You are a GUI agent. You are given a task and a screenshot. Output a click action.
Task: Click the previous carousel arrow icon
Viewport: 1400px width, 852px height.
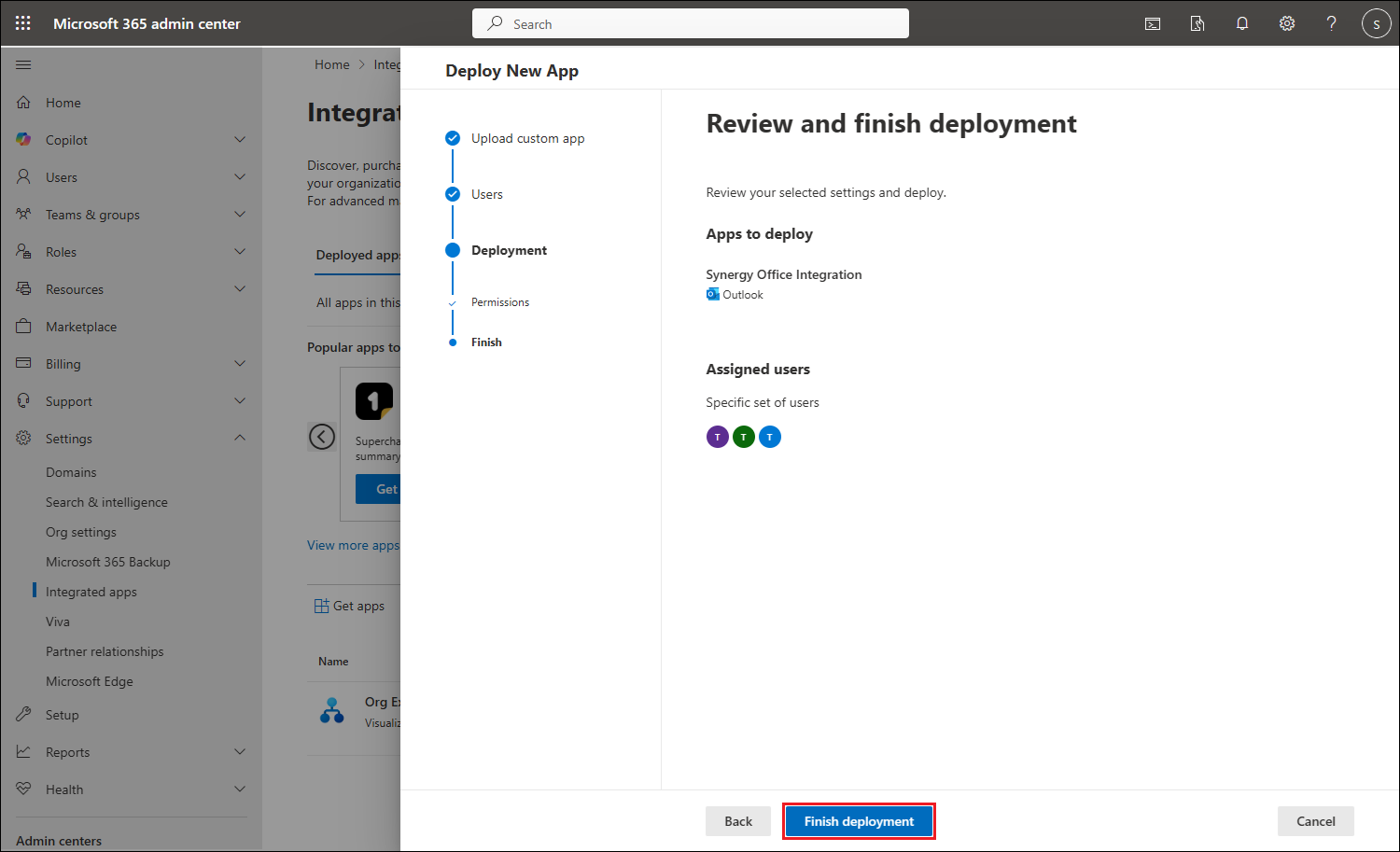click(322, 437)
